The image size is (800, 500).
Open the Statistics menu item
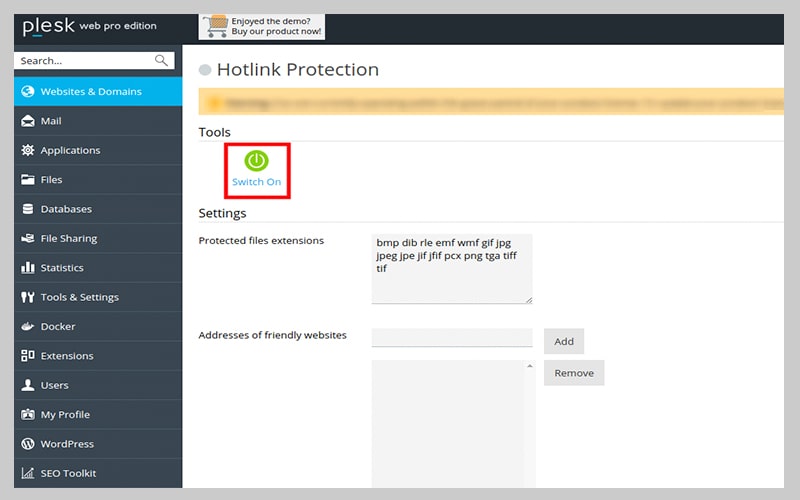click(x=62, y=268)
